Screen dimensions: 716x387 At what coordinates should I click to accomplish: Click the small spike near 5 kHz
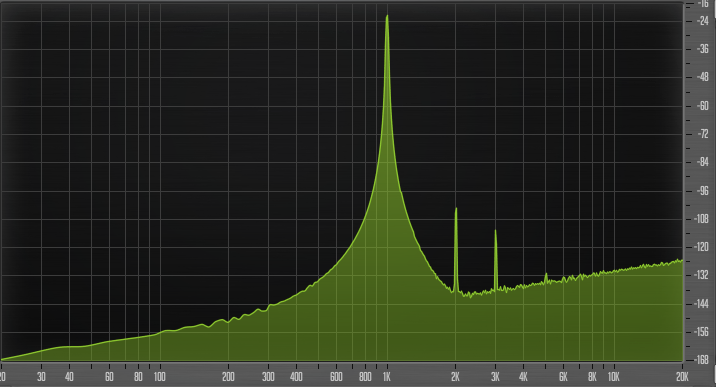pos(546,275)
